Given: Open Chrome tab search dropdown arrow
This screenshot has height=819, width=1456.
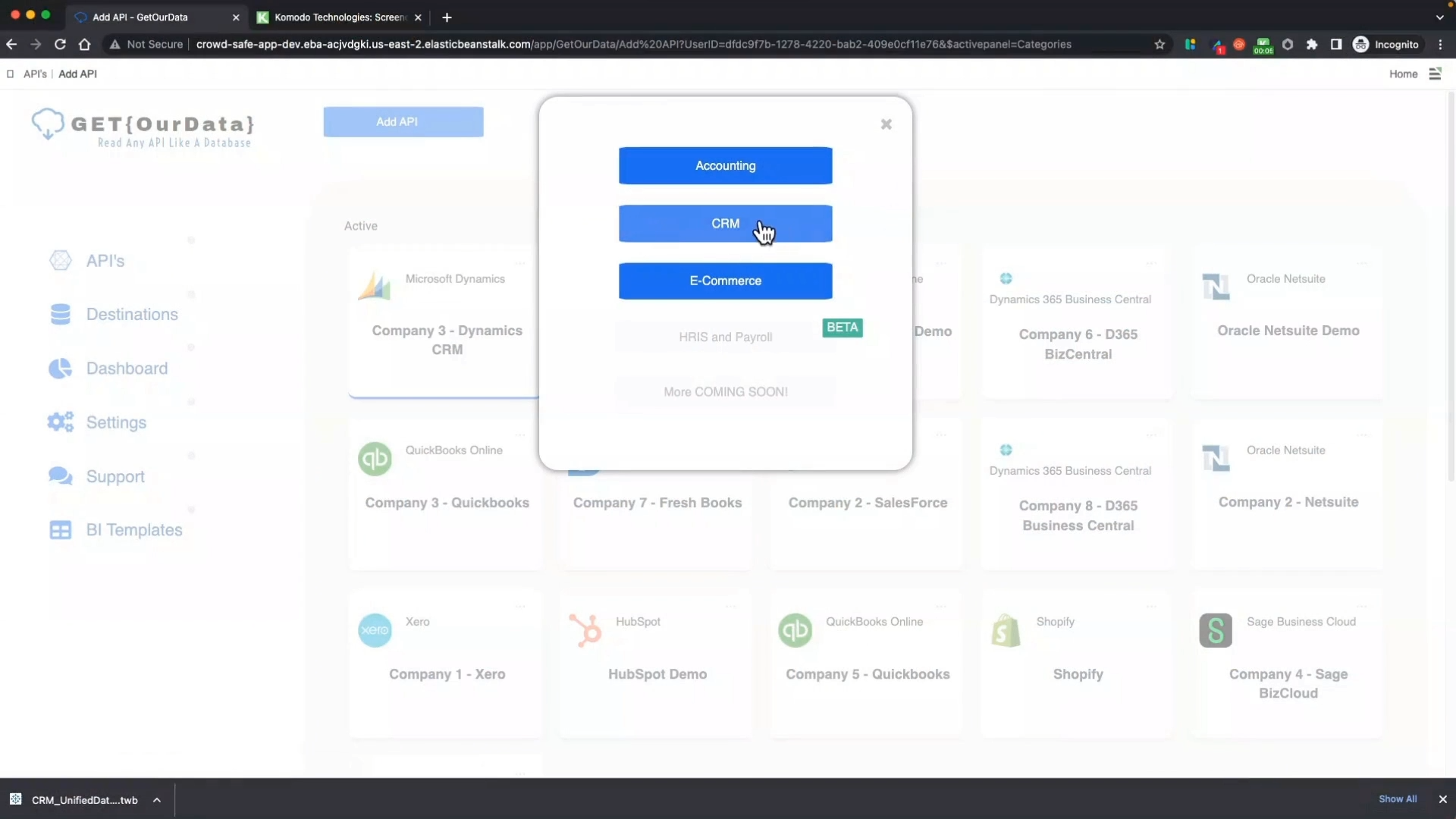Looking at the screenshot, I should (1439, 17).
